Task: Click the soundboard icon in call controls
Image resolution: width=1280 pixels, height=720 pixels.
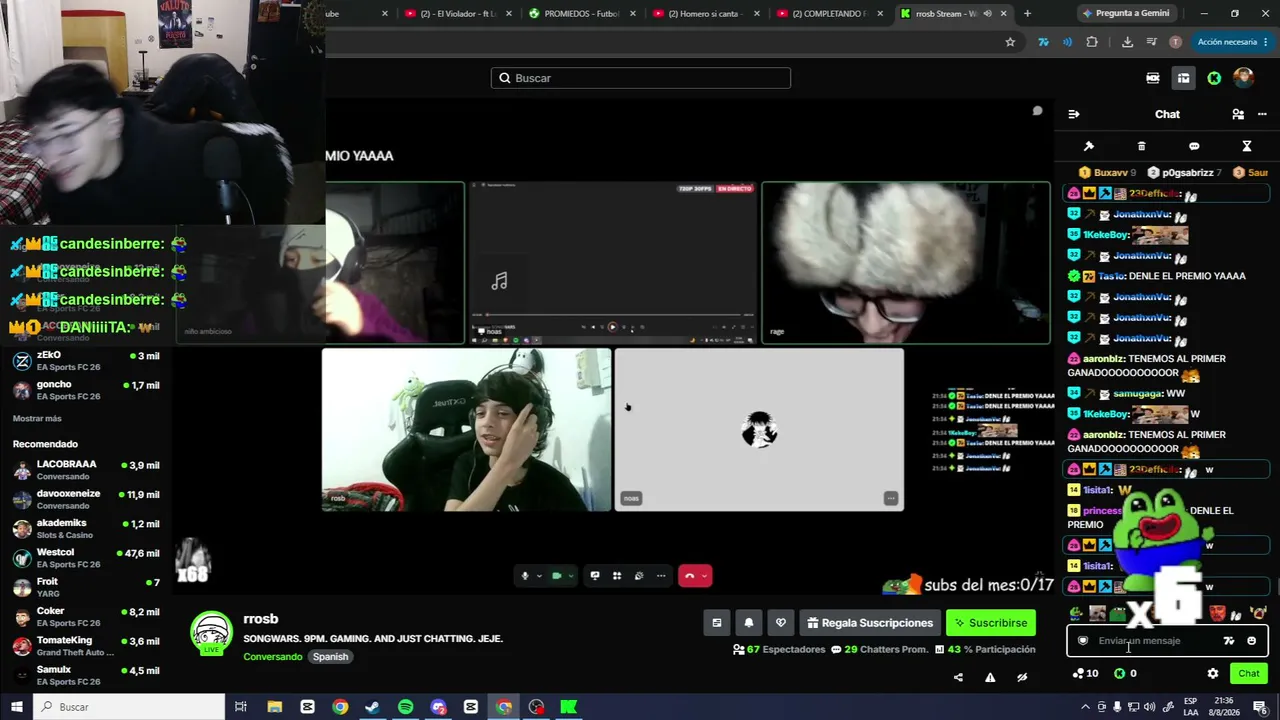Action: 639,576
